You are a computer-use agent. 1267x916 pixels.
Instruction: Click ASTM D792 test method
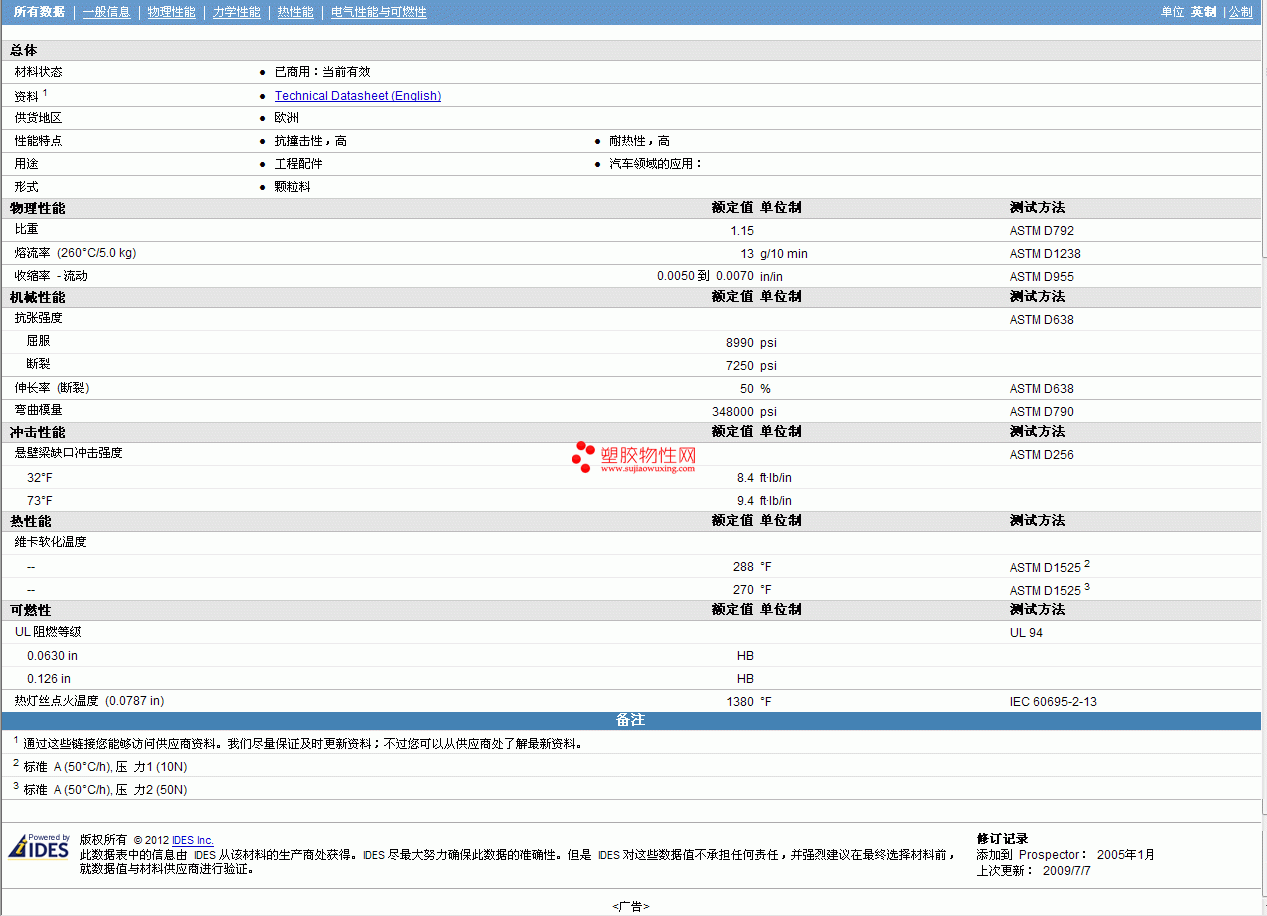(x=1042, y=231)
